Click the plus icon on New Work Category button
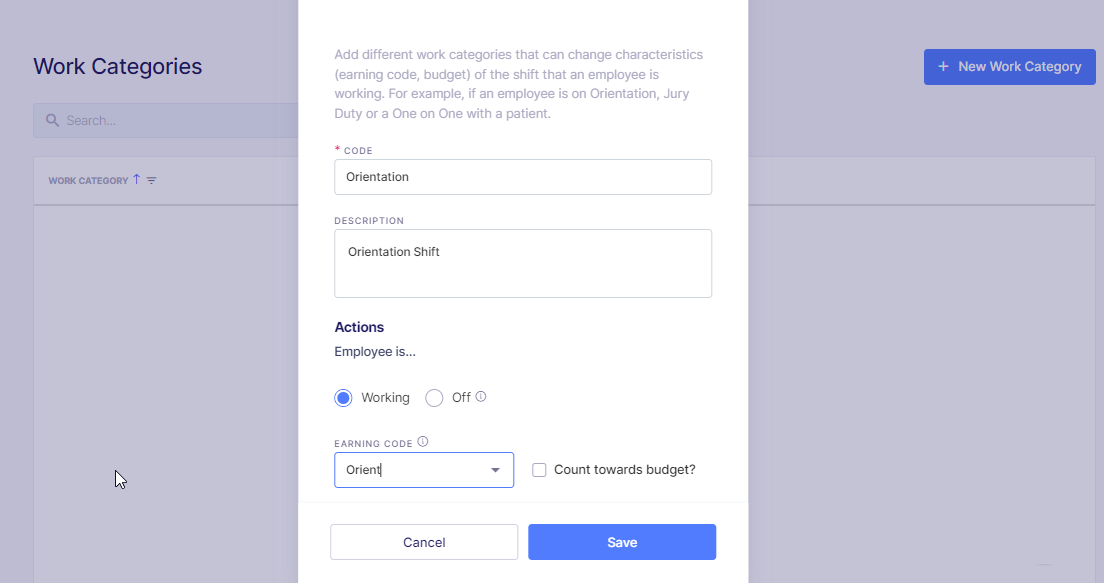The image size is (1104, 583). (942, 66)
